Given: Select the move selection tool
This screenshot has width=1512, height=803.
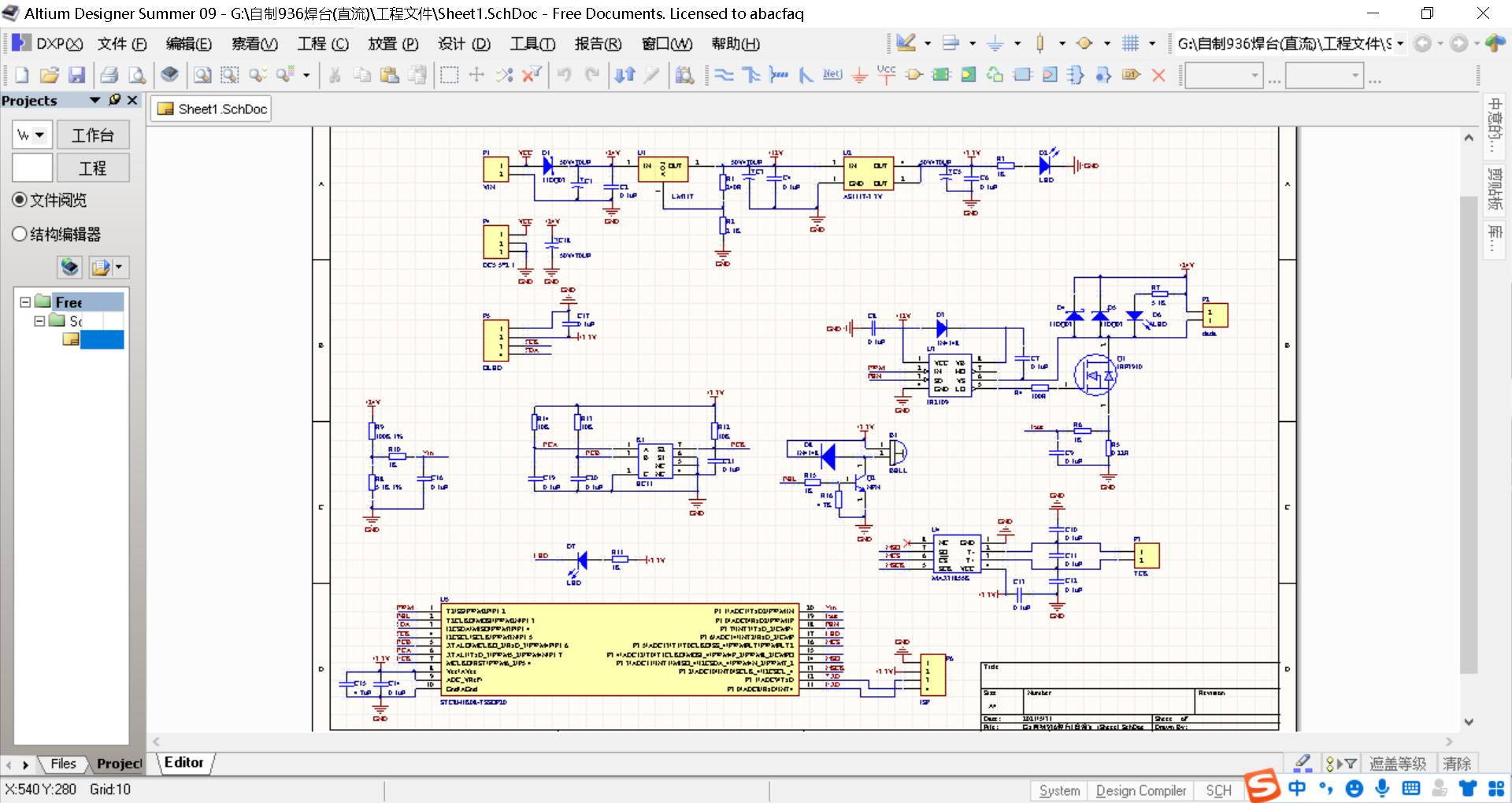Looking at the screenshot, I should (x=476, y=75).
